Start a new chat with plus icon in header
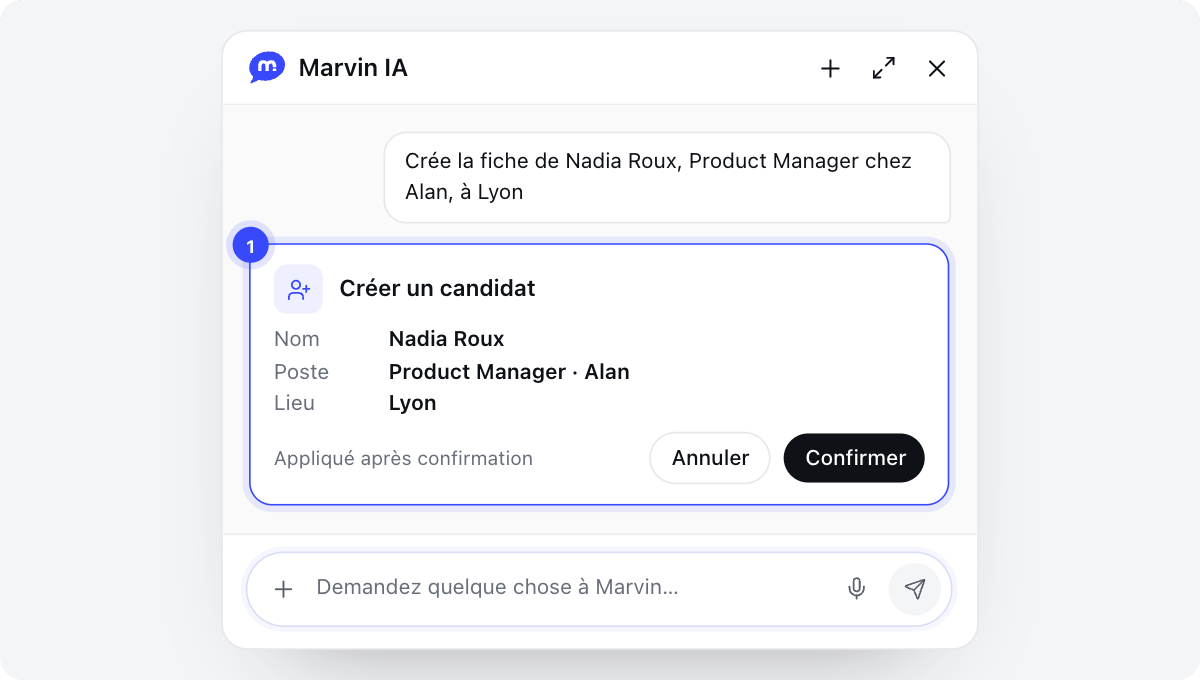The width and height of the screenshot is (1200, 680). click(830, 68)
